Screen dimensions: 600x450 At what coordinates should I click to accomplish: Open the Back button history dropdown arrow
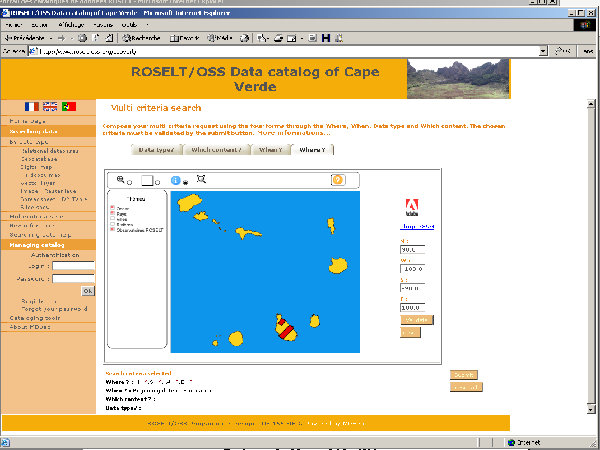click(x=51, y=38)
